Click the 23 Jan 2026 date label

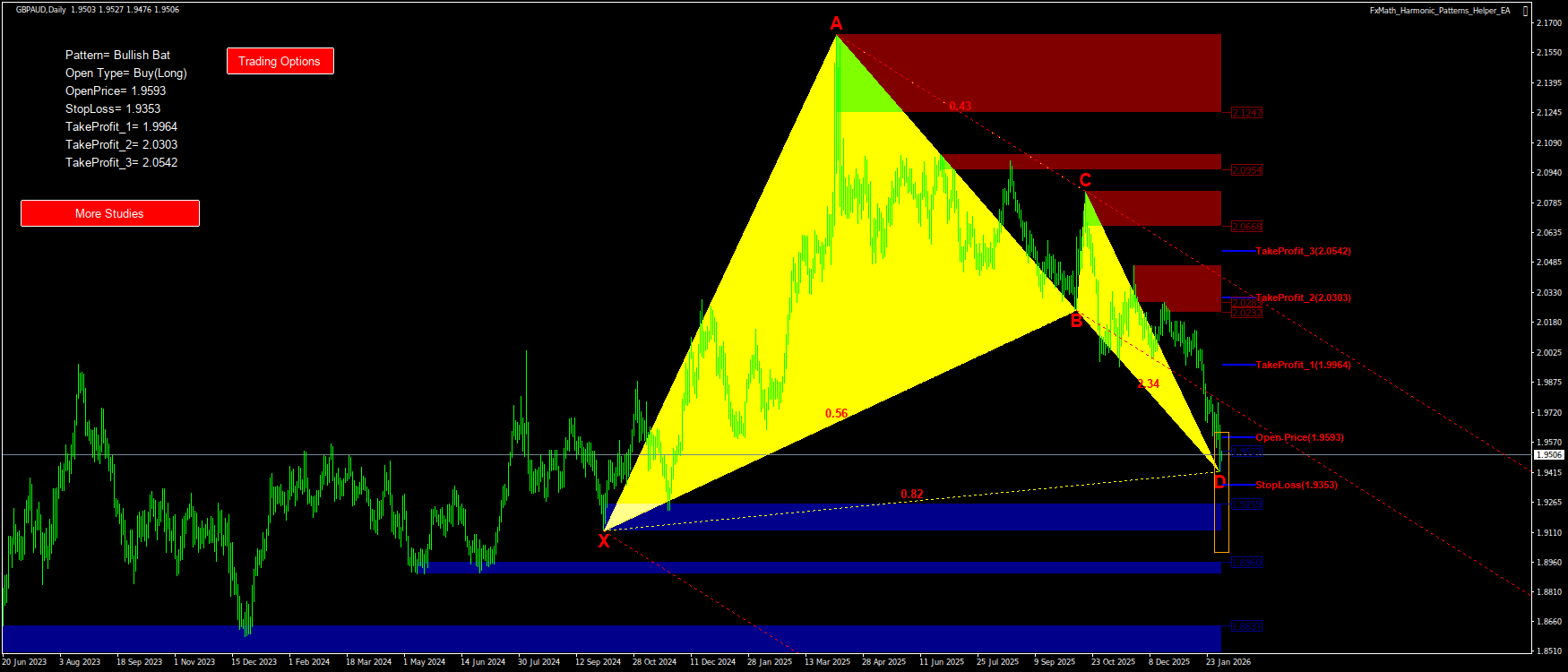click(1228, 662)
